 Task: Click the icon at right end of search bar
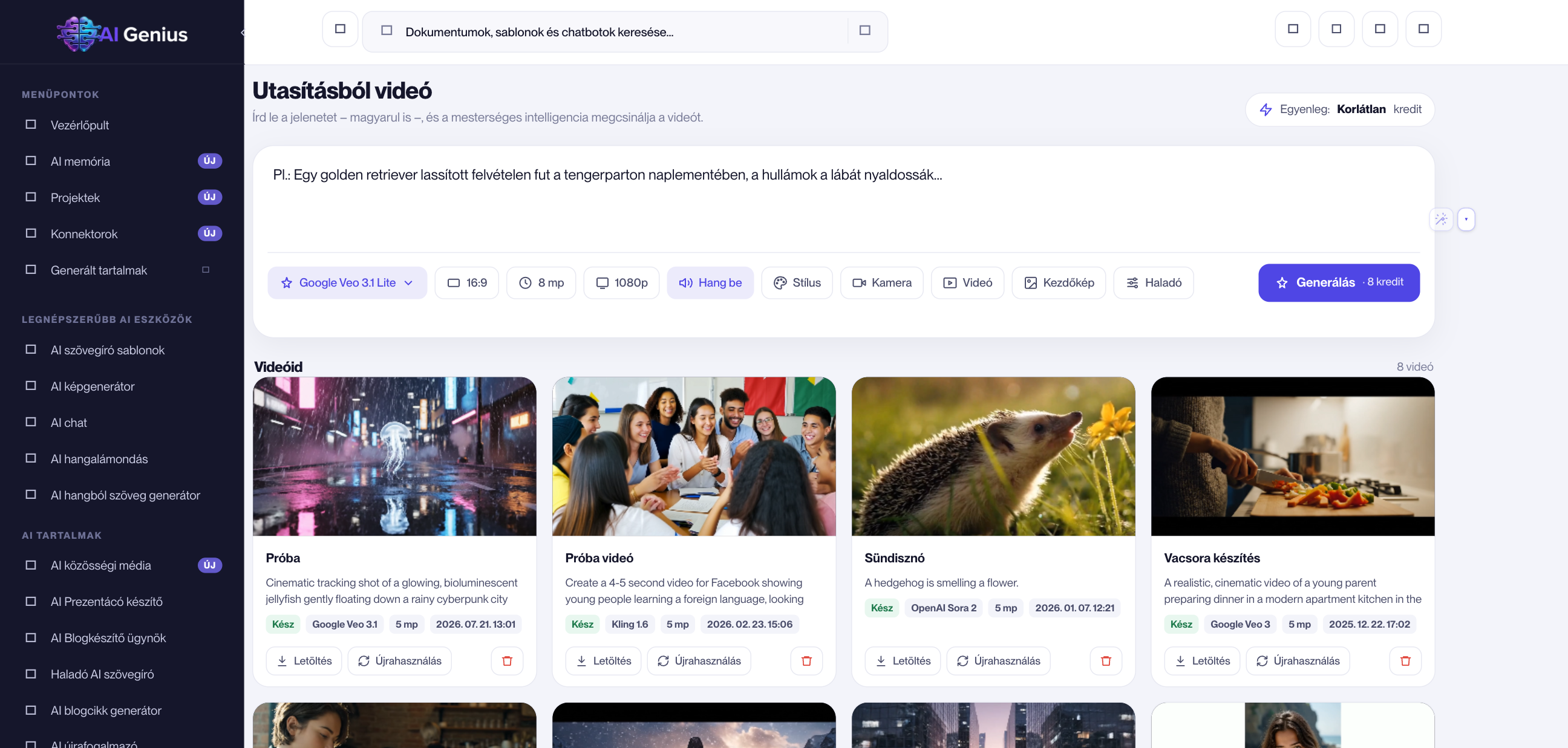[865, 30]
